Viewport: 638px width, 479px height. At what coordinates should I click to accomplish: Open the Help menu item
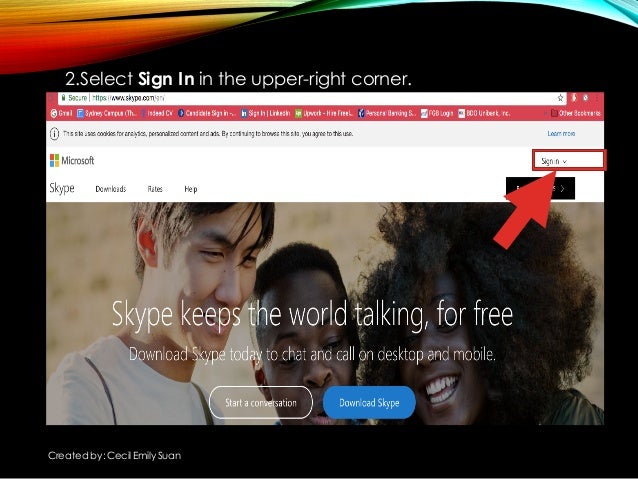191,189
